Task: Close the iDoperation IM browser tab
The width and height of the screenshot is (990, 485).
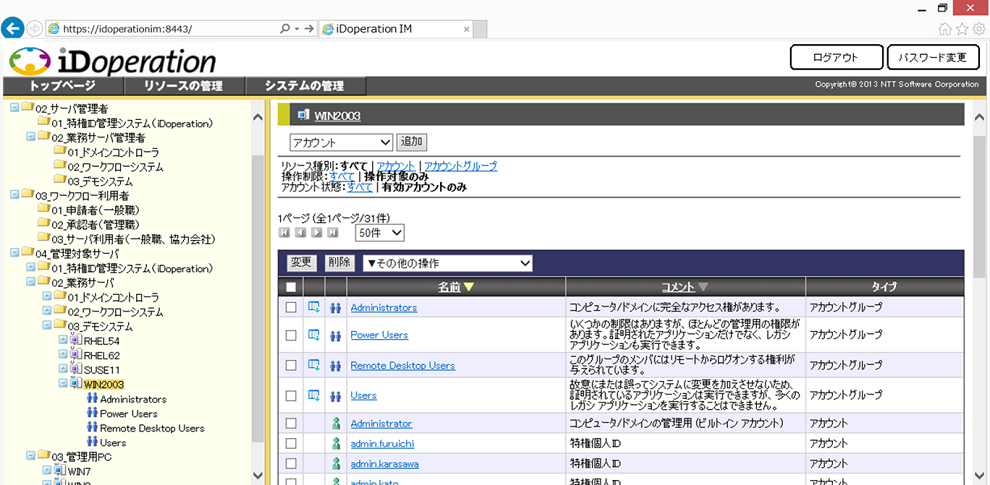Action: click(x=467, y=30)
